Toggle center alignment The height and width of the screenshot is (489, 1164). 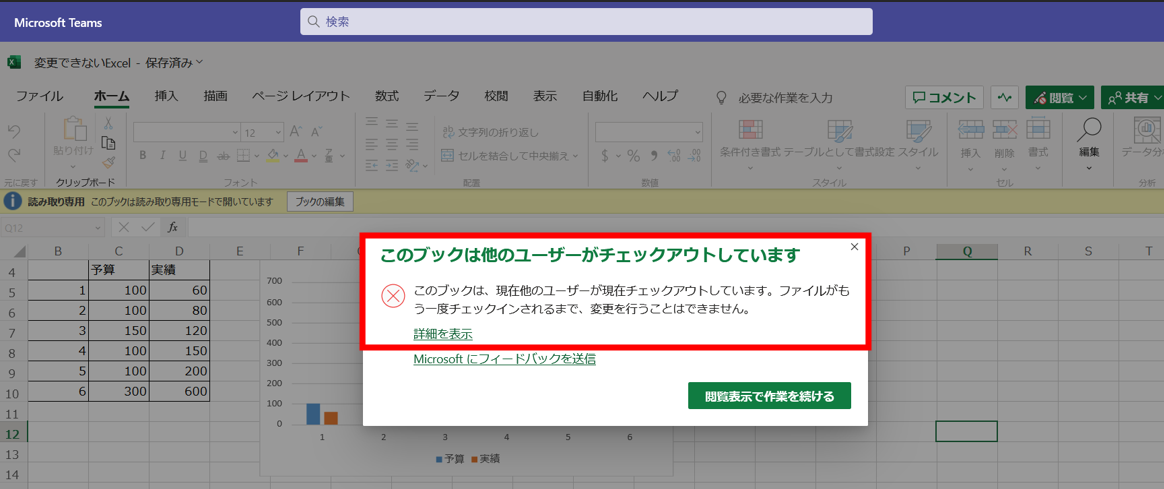392,143
